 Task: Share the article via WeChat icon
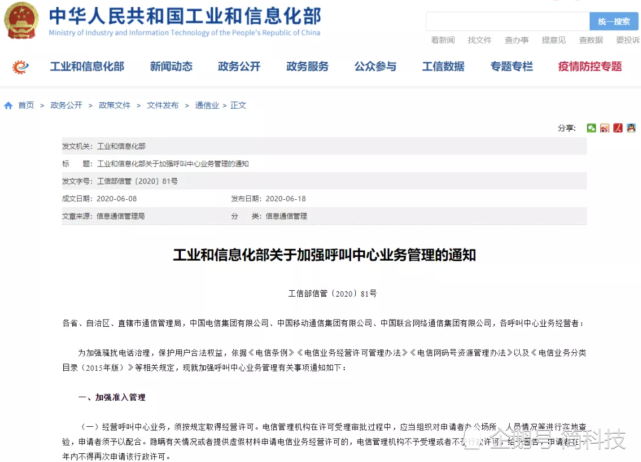(x=591, y=128)
